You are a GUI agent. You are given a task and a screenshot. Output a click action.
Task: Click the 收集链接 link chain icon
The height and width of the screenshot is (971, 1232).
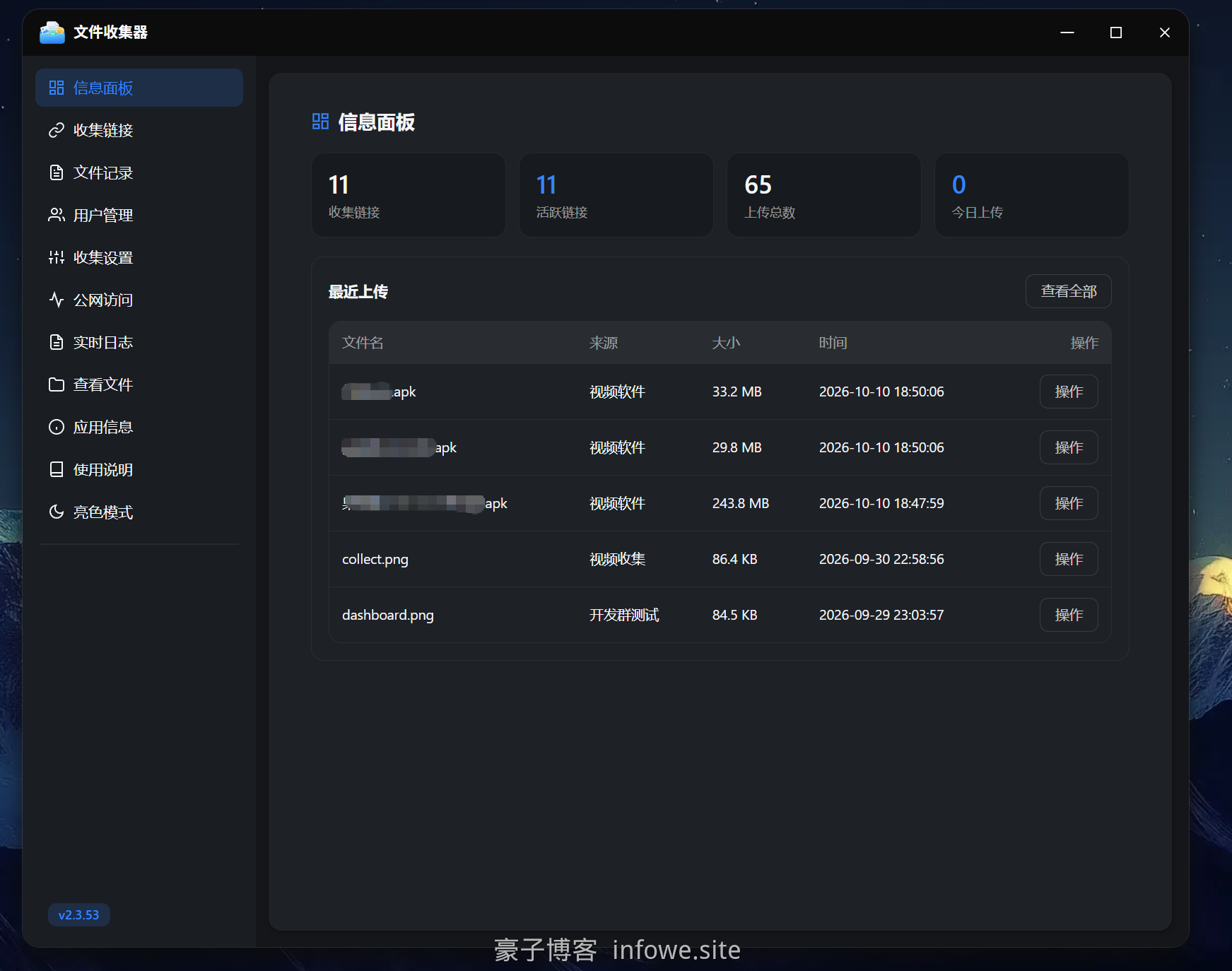tap(57, 130)
